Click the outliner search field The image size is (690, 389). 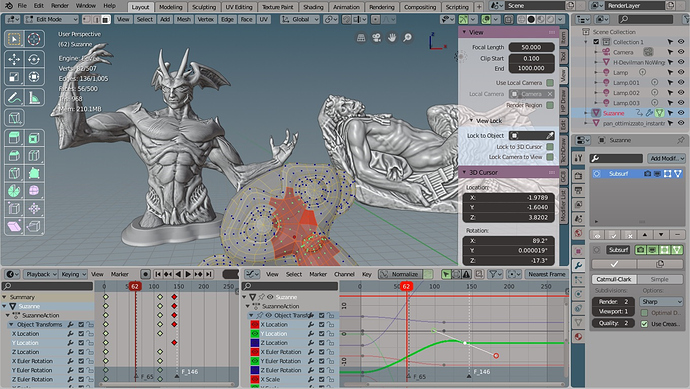[646, 19]
